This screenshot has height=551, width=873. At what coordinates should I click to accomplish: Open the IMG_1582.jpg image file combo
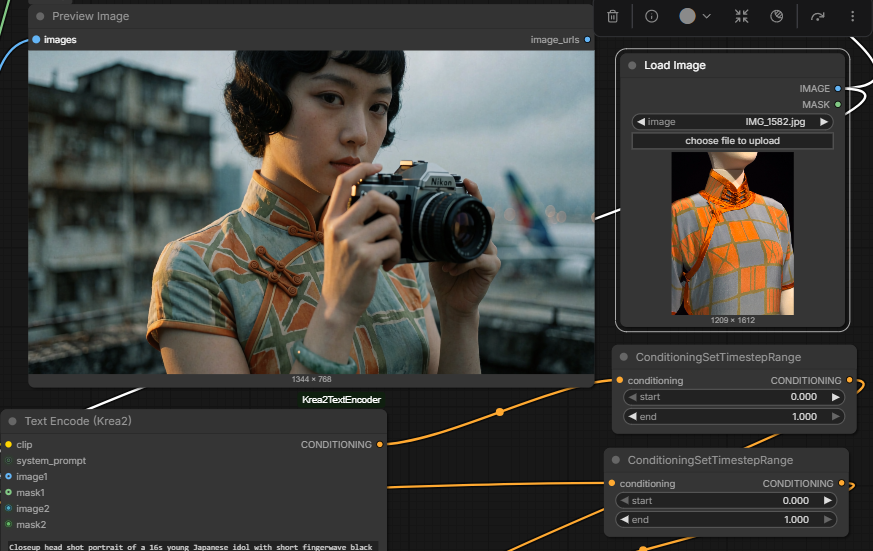tap(732, 122)
